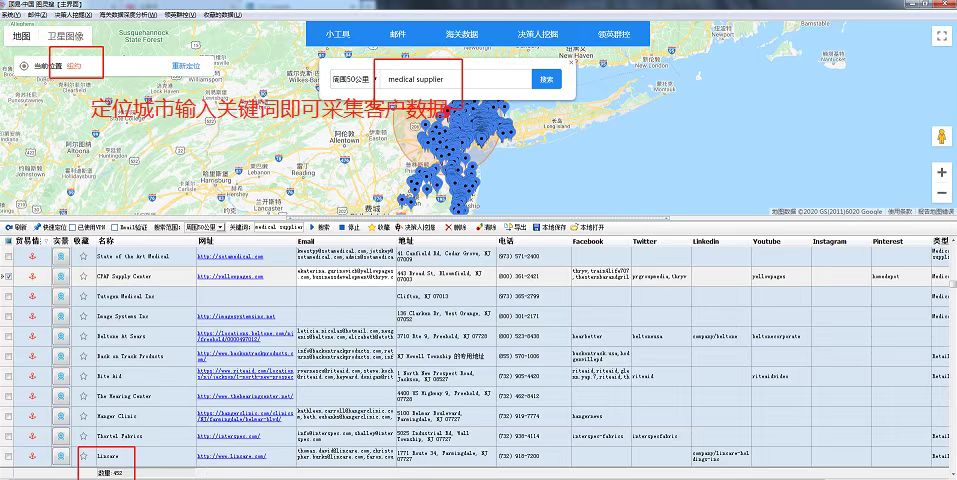Zoom in the map with plus button

tap(941, 172)
